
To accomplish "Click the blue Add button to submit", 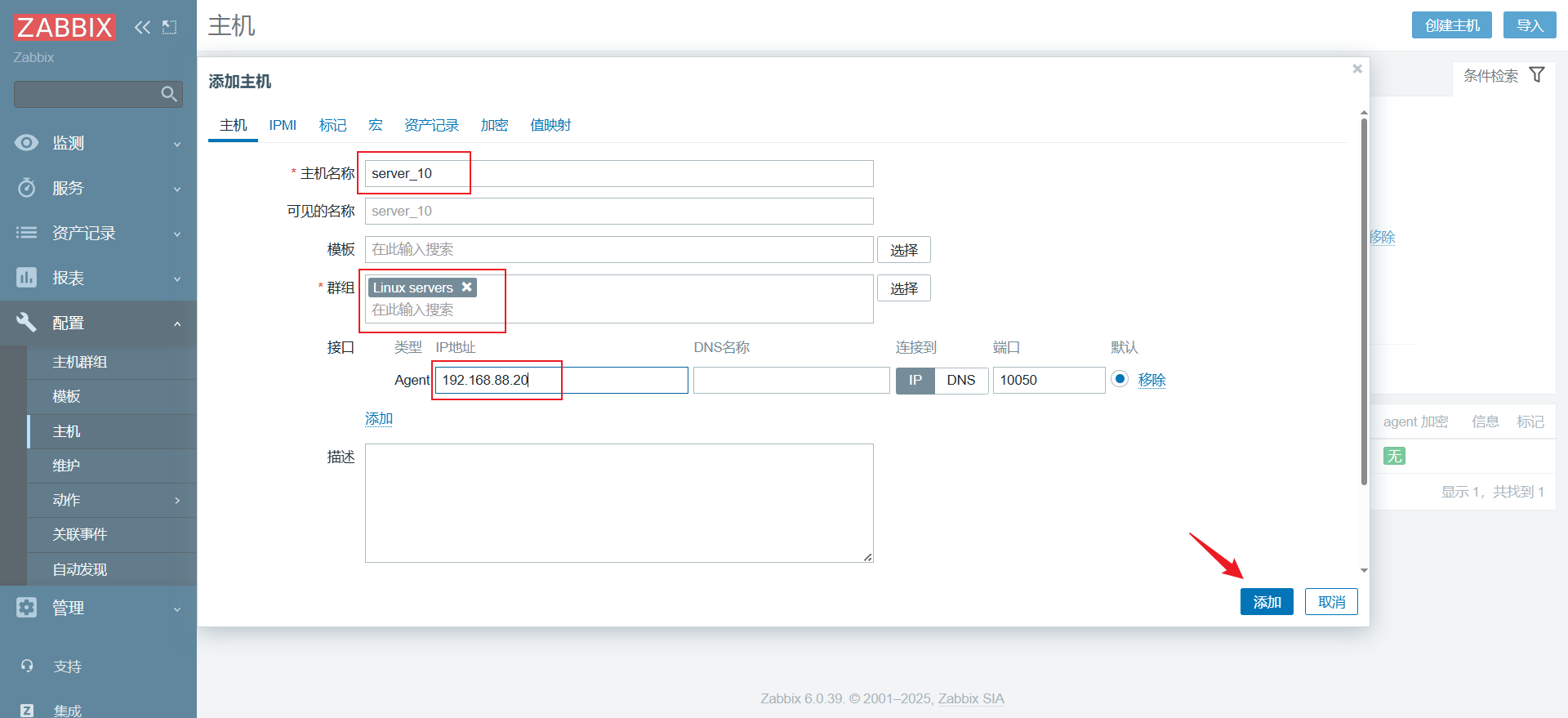I will coord(1266,602).
